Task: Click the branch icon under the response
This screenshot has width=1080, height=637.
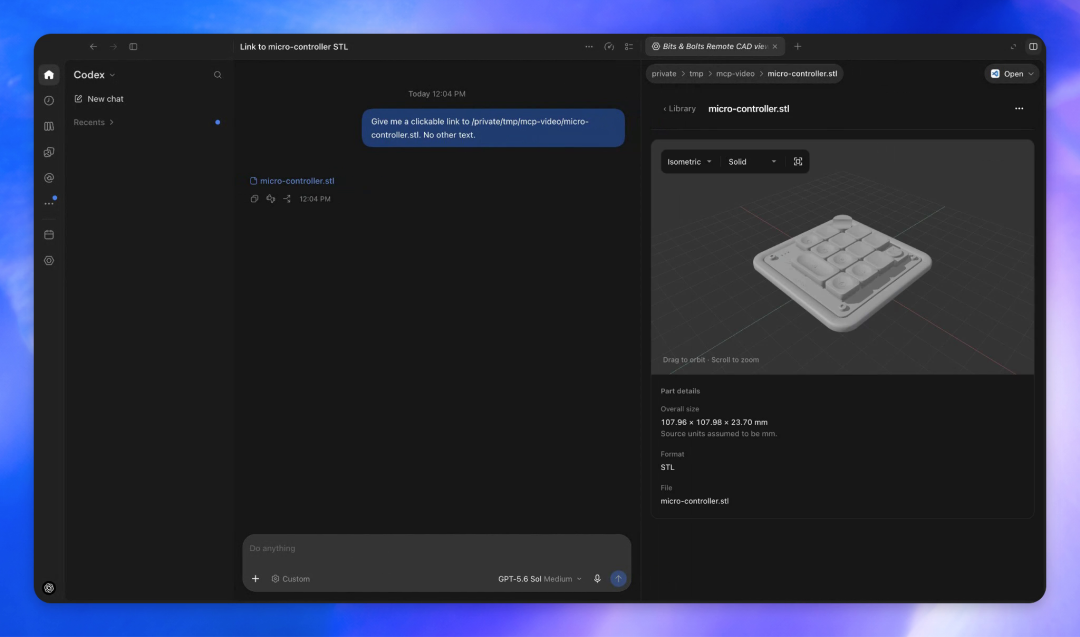Action: click(x=287, y=199)
